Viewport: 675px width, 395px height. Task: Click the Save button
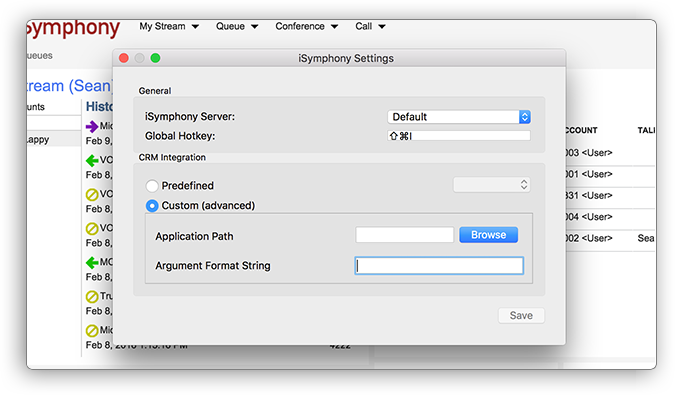521,315
